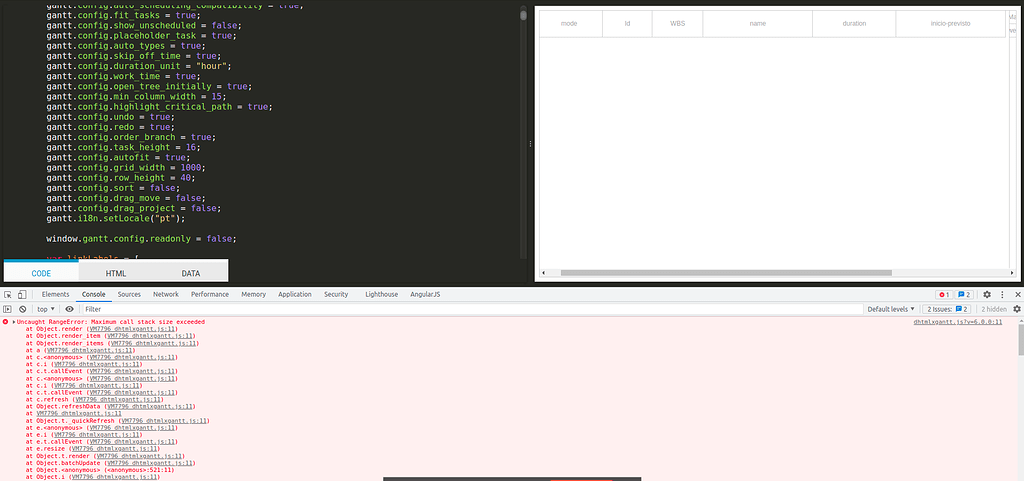The width and height of the screenshot is (1024, 481).
Task: Show the console sidebar icon
Action: point(8,309)
